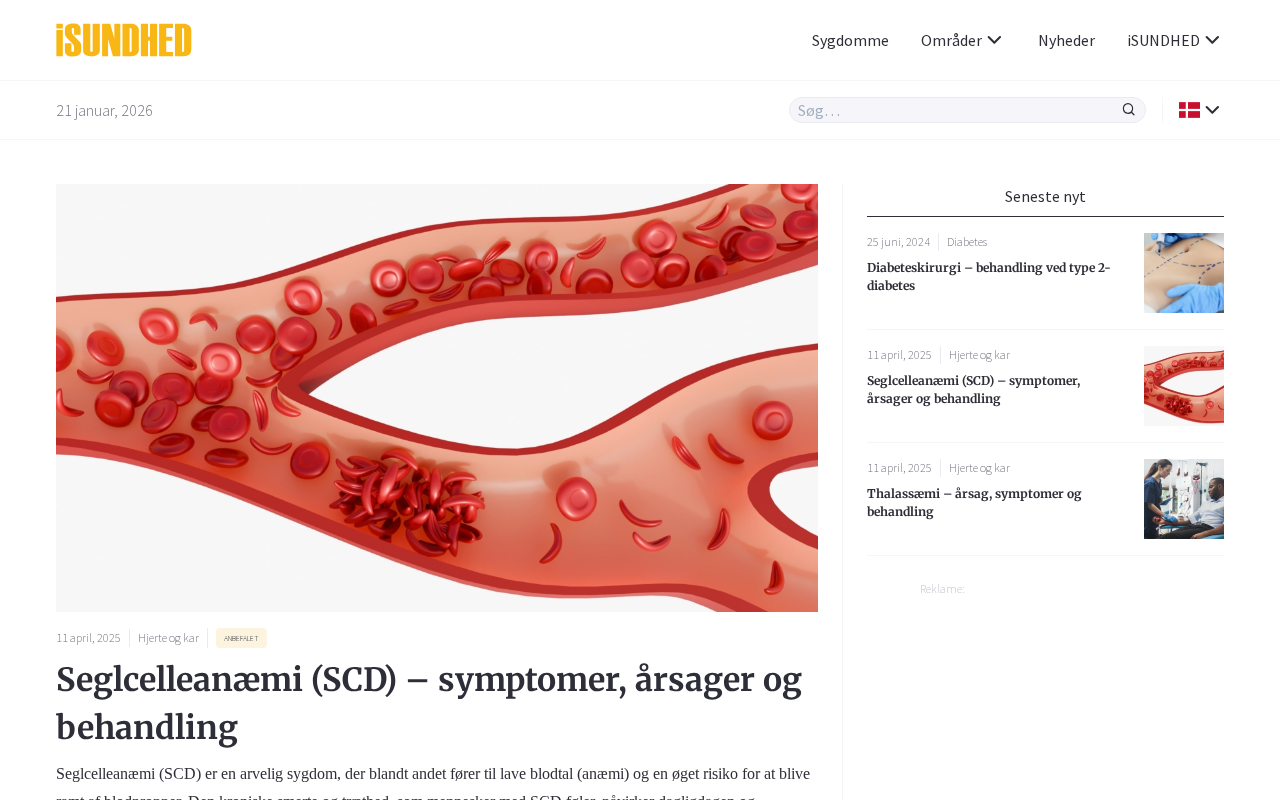Expand the iSUNDHED menu chevron

click(x=1212, y=40)
